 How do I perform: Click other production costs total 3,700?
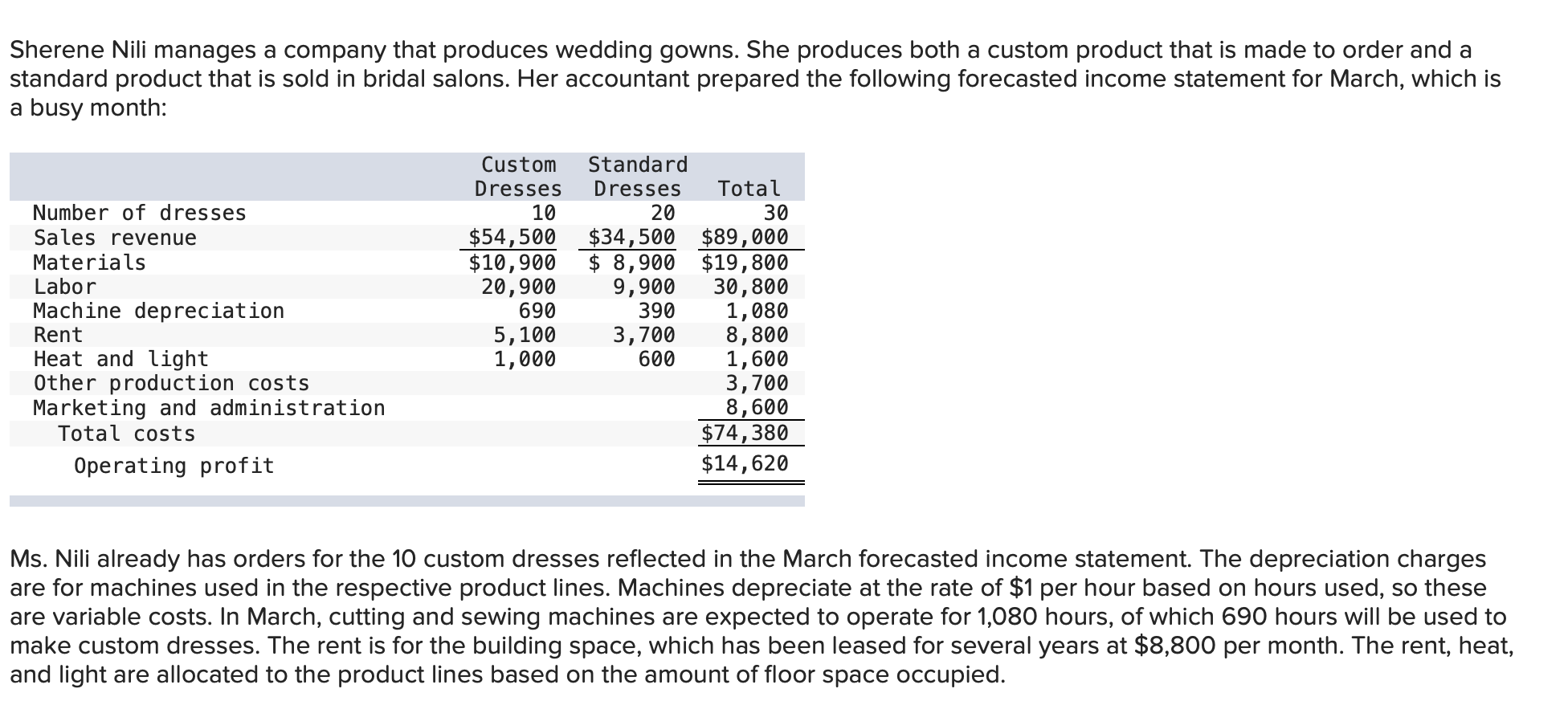[757, 383]
